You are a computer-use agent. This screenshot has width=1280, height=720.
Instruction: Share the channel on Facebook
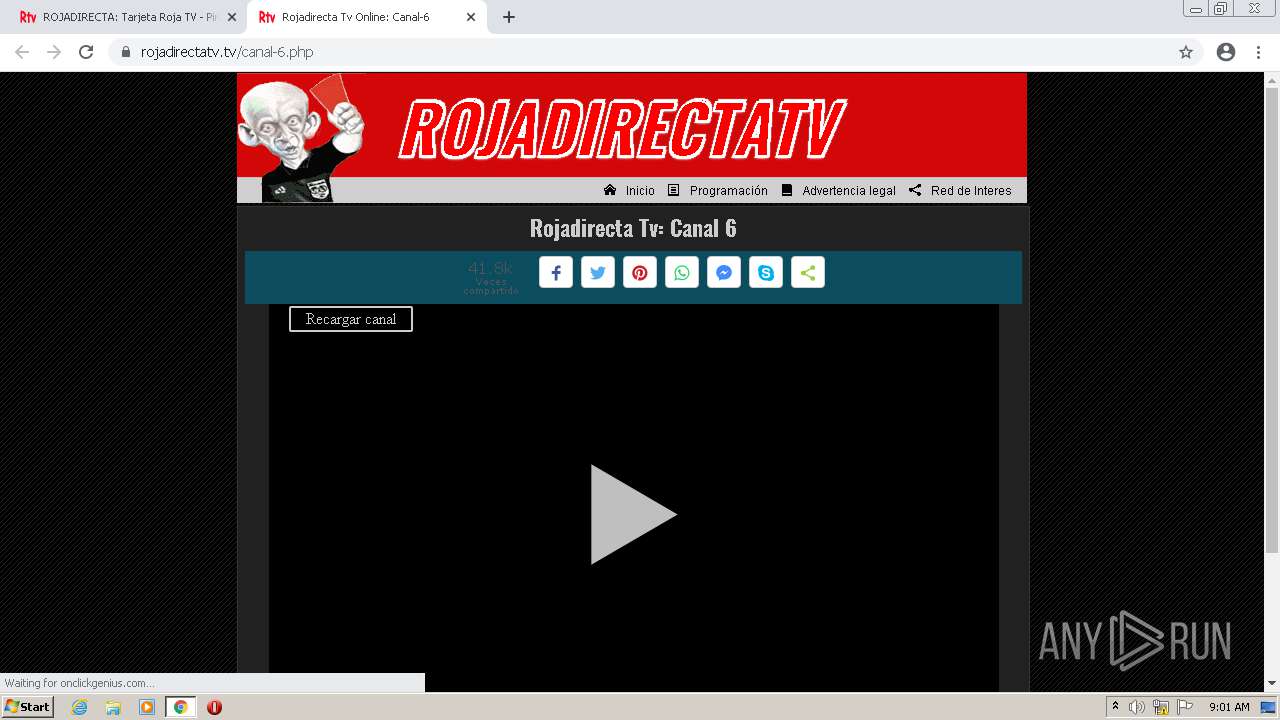coord(556,273)
